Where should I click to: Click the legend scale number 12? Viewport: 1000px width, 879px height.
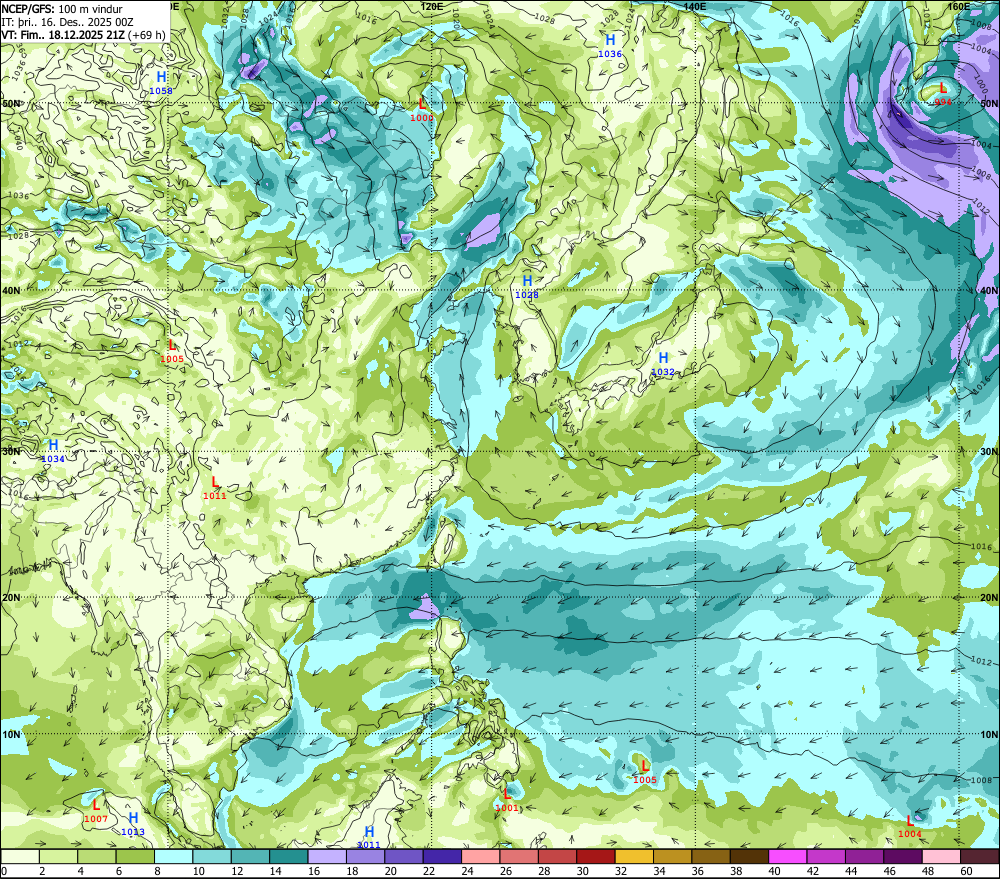point(237,871)
